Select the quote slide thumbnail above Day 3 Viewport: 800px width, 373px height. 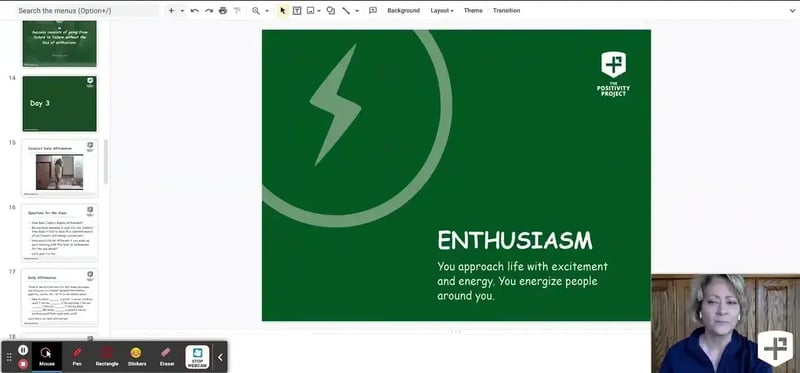click(x=59, y=44)
